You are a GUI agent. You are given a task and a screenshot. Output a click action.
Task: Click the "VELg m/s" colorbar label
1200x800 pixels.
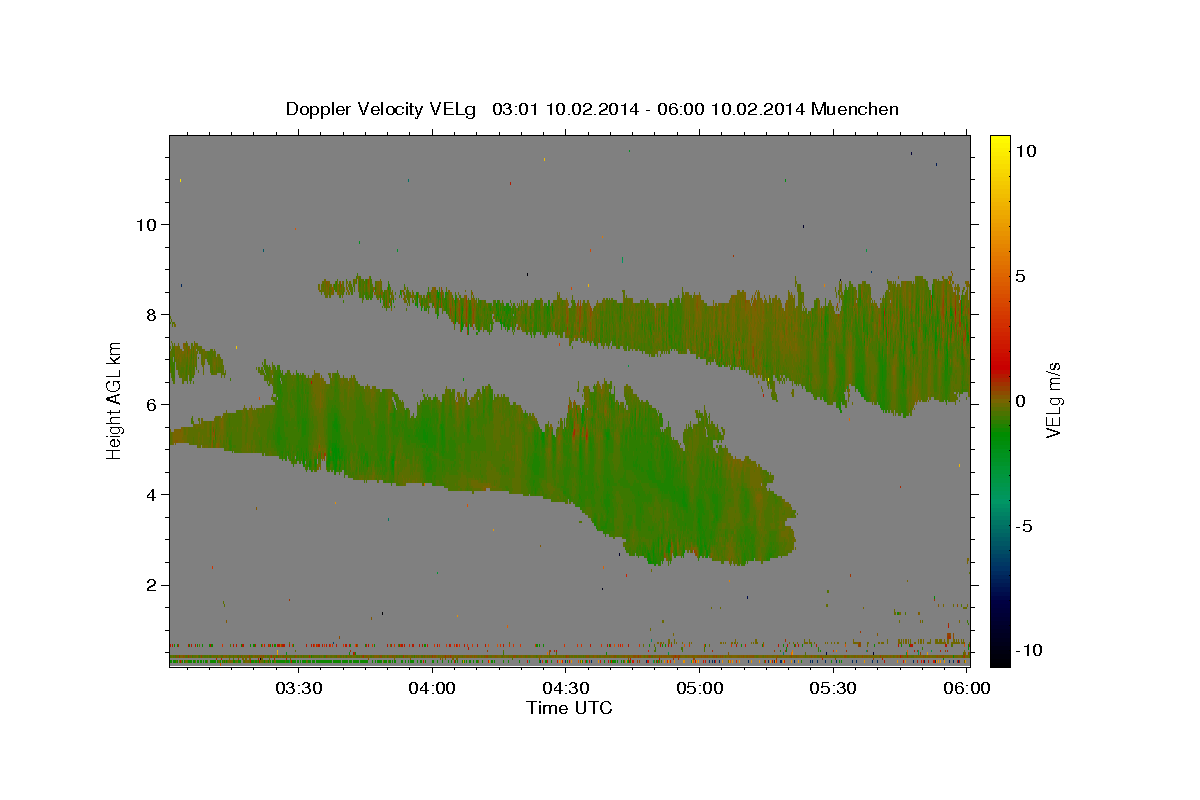pyautogui.click(x=1054, y=400)
